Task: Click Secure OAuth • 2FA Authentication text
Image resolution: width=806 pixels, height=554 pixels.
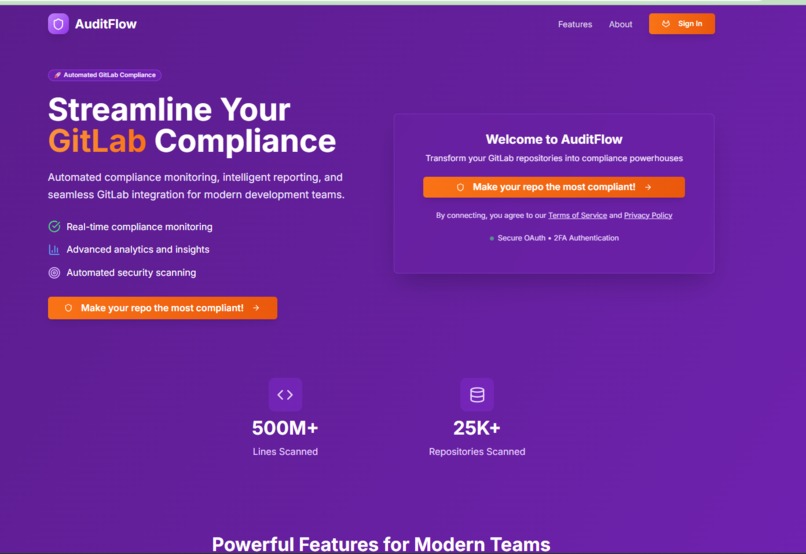Action: point(558,238)
